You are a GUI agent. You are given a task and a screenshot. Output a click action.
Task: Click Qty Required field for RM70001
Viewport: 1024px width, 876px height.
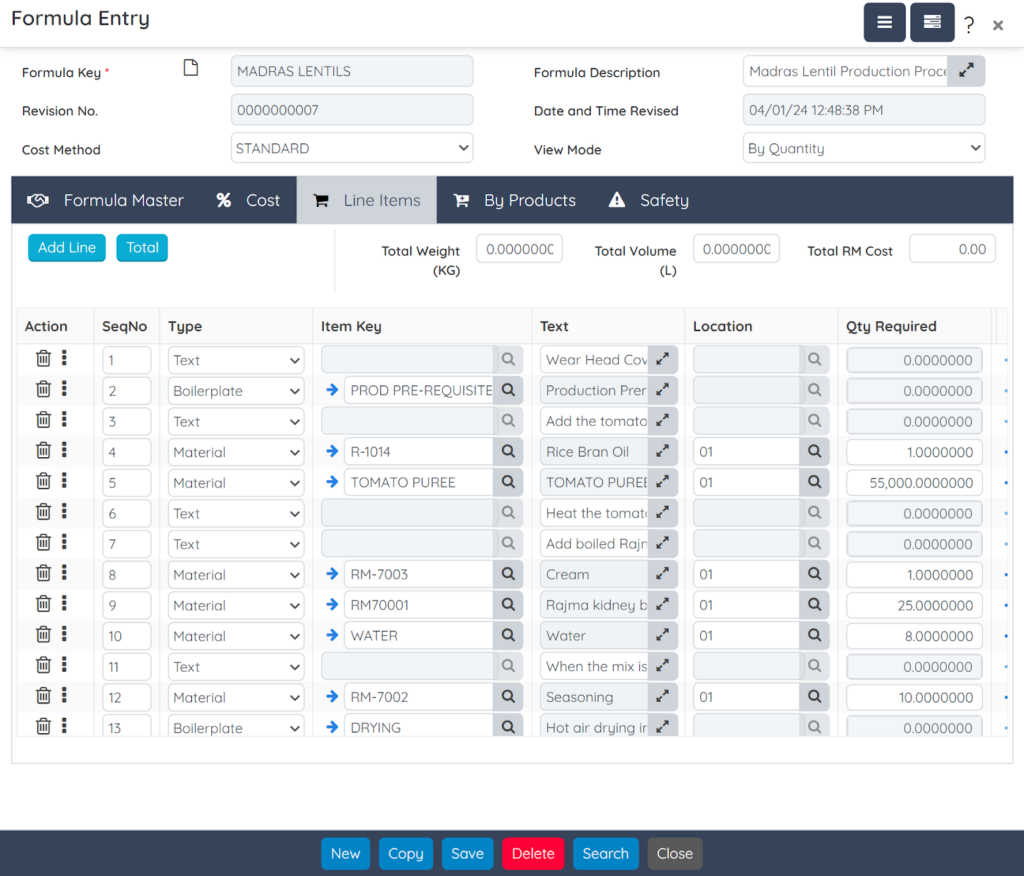click(x=914, y=606)
